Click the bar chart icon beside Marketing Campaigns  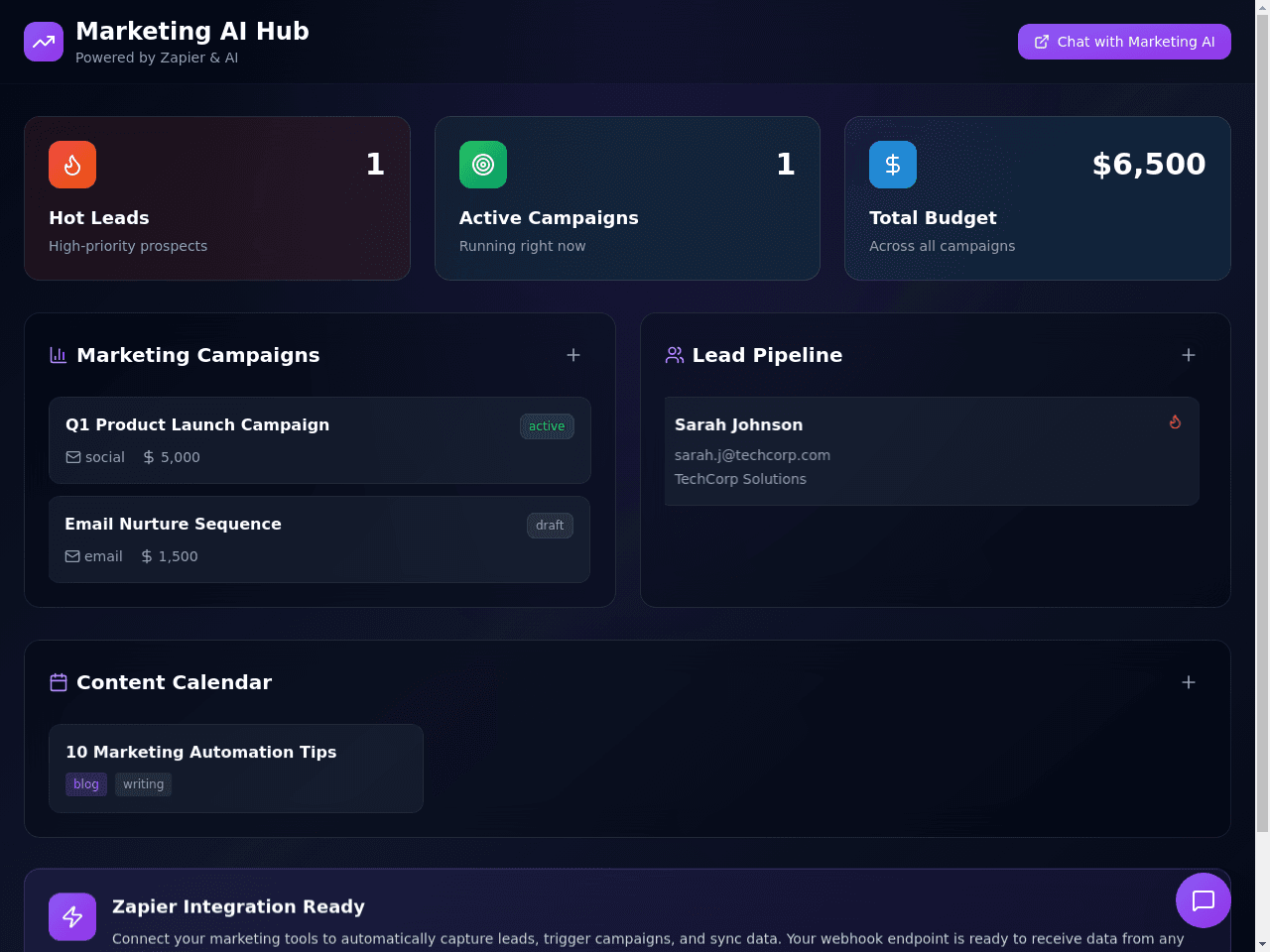coord(59,355)
